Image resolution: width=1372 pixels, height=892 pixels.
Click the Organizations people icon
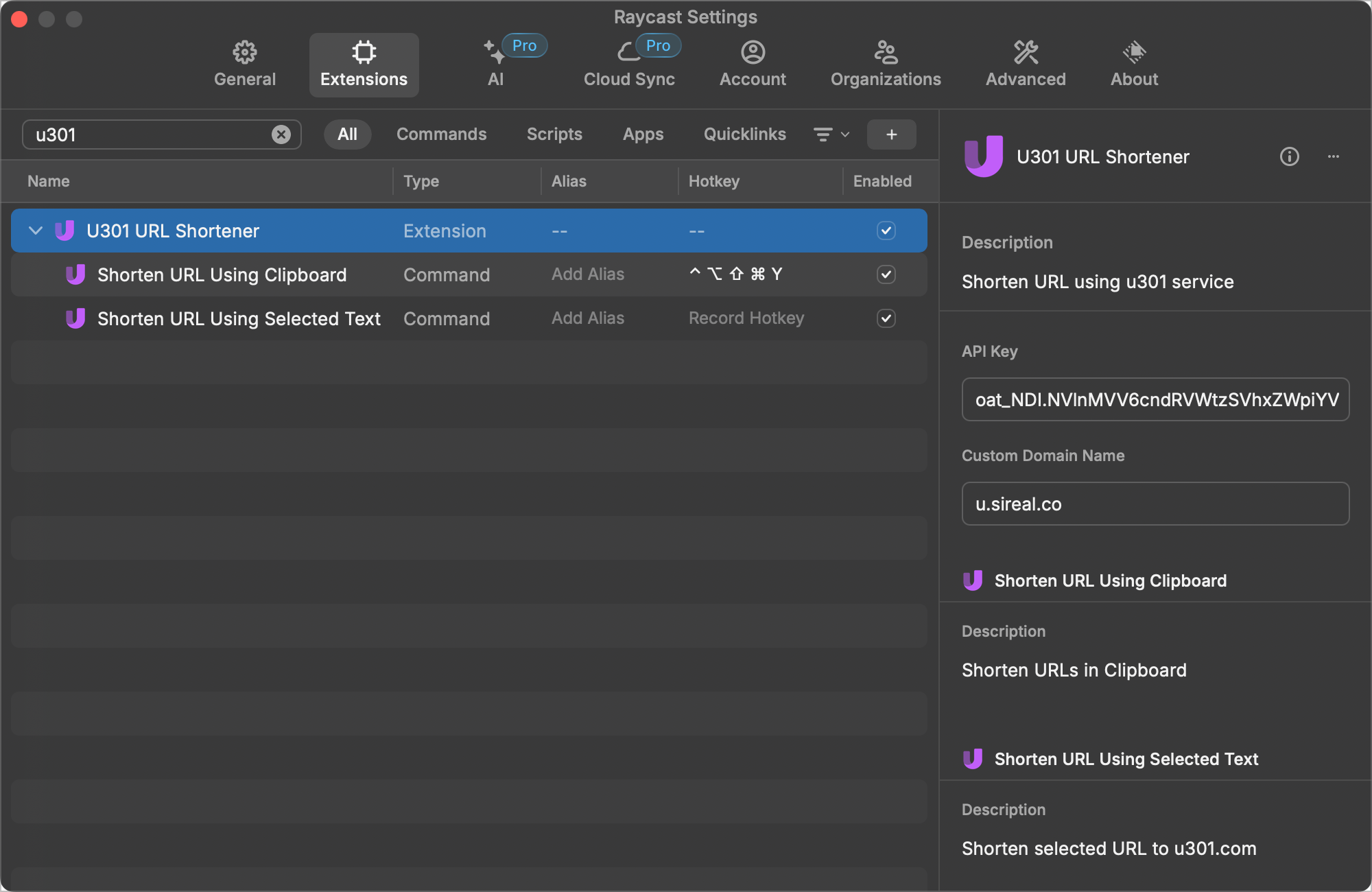pyautogui.click(x=886, y=51)
